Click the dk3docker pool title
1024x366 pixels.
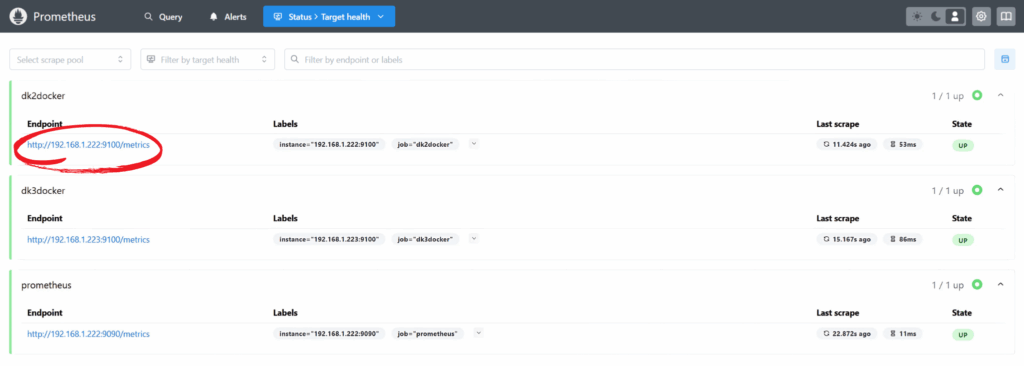tap(43, 191)
